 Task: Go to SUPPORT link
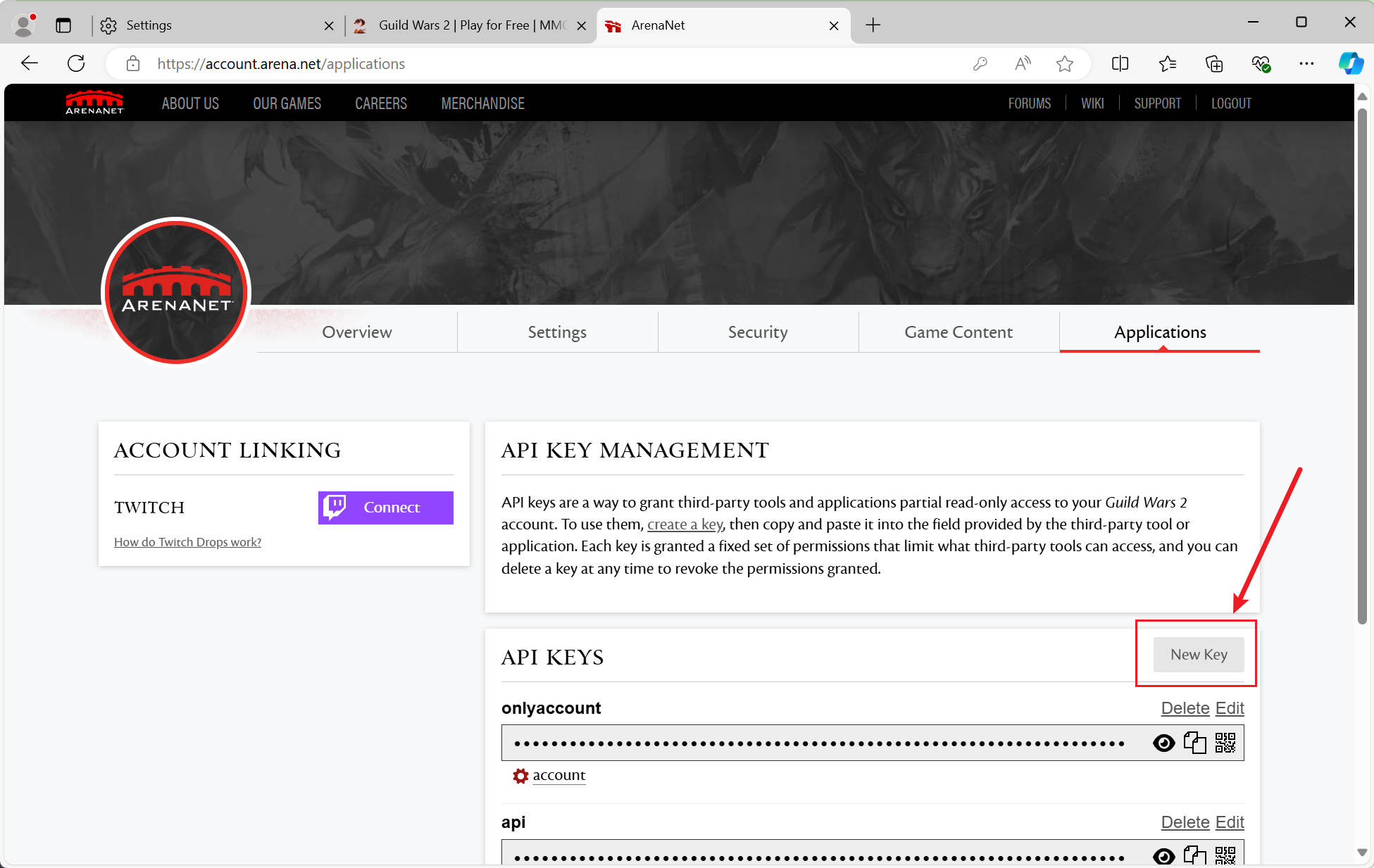pyautogui.click(x=1157, y=103)
